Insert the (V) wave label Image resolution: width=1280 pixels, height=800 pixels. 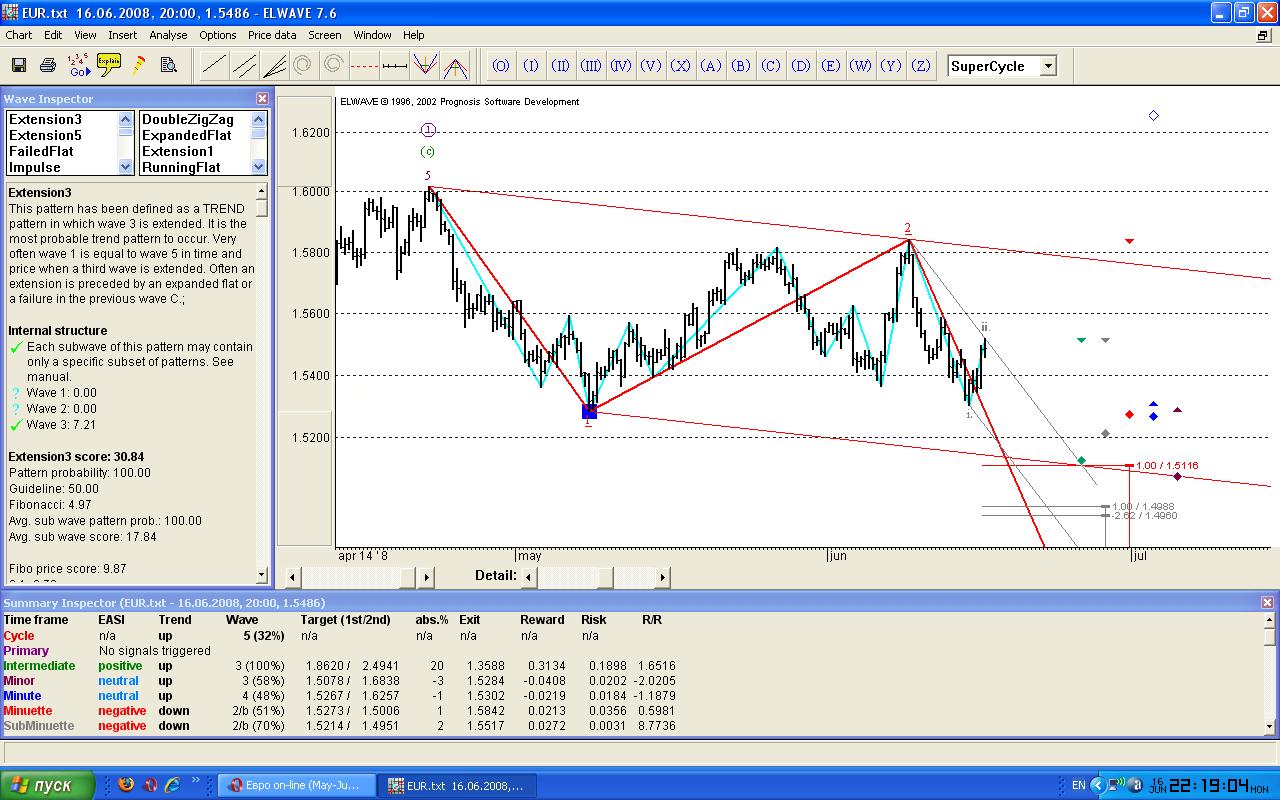(651, 67)
